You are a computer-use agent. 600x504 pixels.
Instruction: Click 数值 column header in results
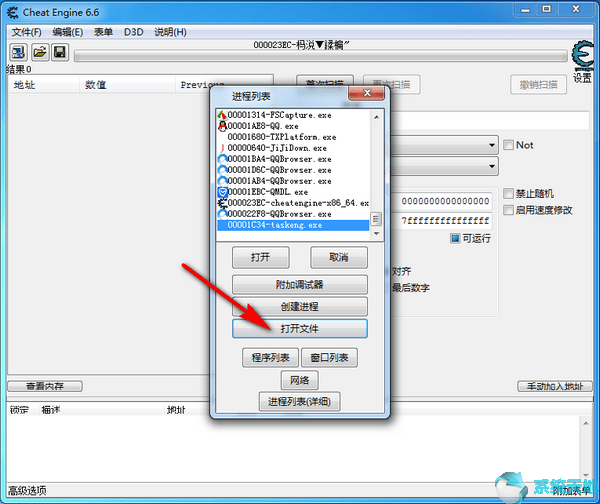pos(127,85)
